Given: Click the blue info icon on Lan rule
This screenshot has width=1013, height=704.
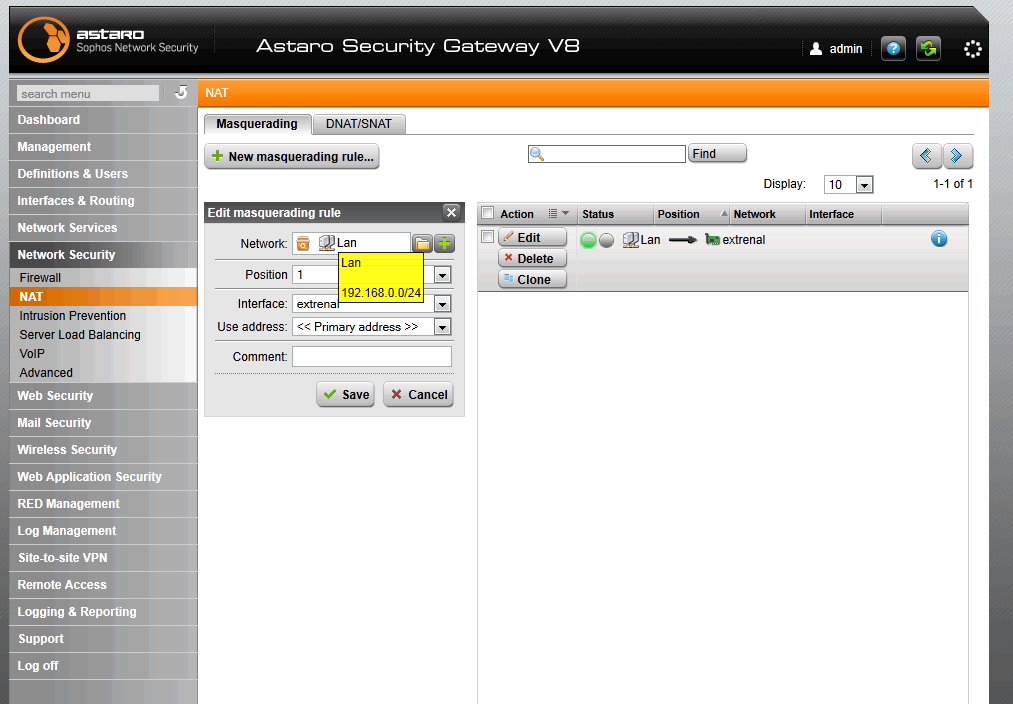Looking at the screenshot, I should pos(939,239).
